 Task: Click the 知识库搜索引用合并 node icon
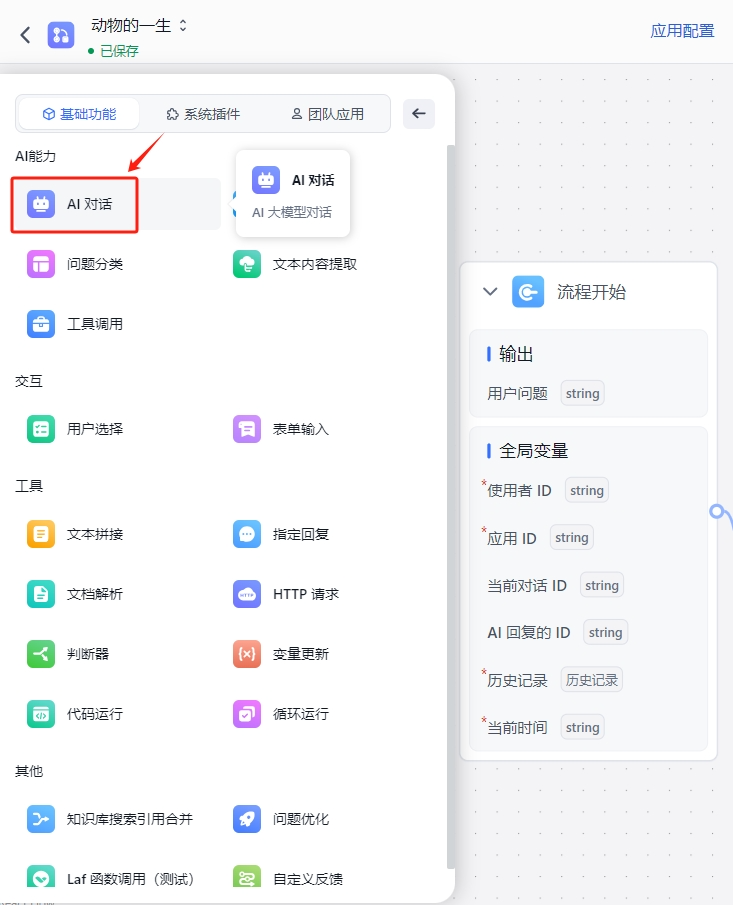[41, 820]
